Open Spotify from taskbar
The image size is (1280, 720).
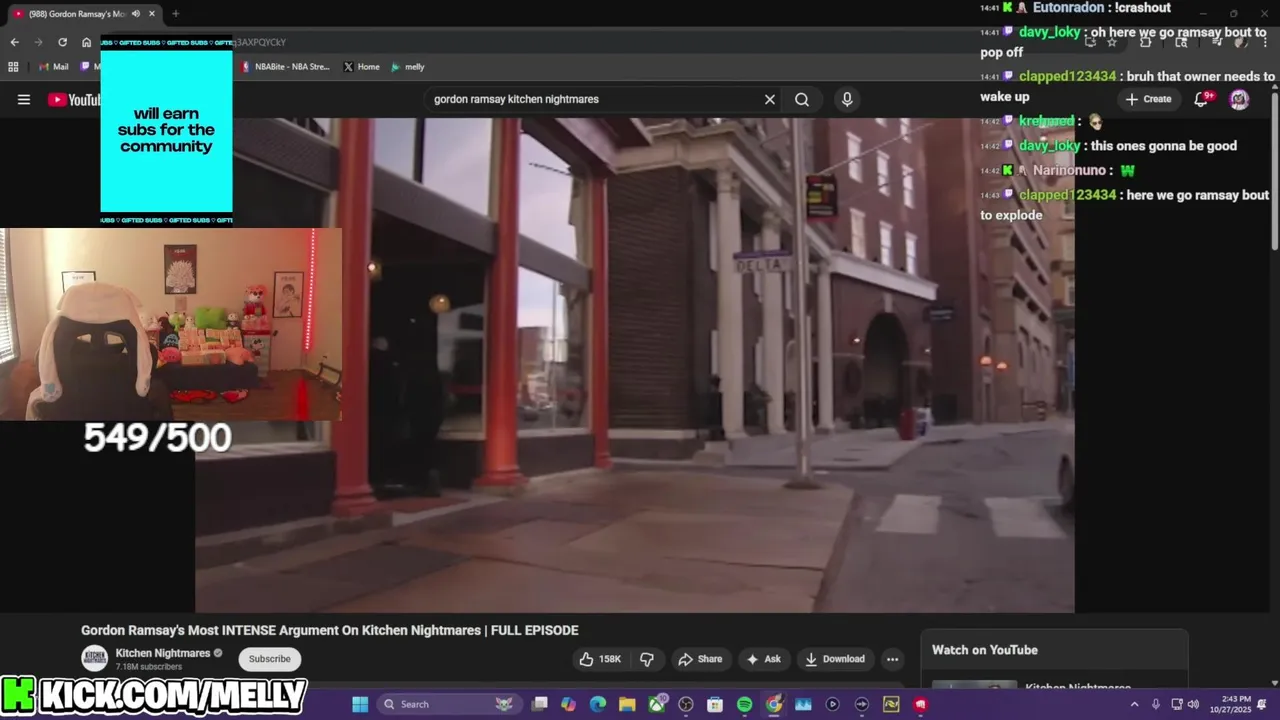click(x=744, y=704)
